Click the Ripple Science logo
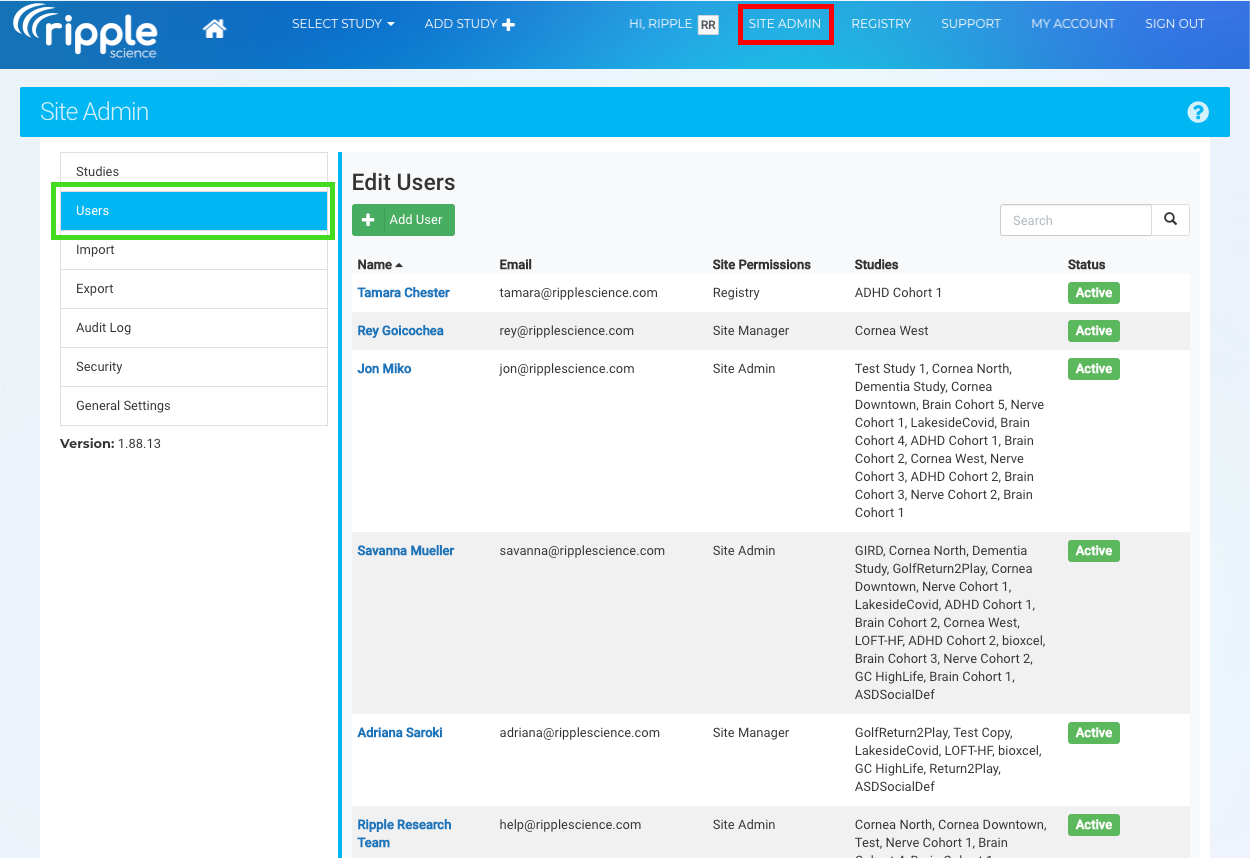The height and width of the screenshot is (858, 1250). click(86, 31)
